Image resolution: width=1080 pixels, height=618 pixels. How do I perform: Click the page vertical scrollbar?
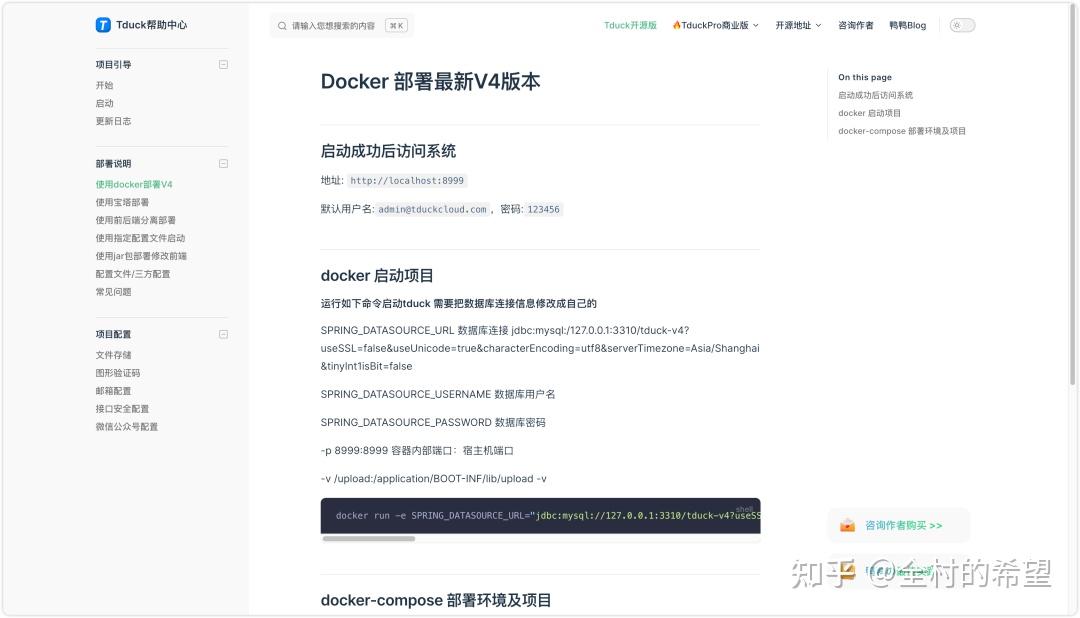coord(1072,196)
